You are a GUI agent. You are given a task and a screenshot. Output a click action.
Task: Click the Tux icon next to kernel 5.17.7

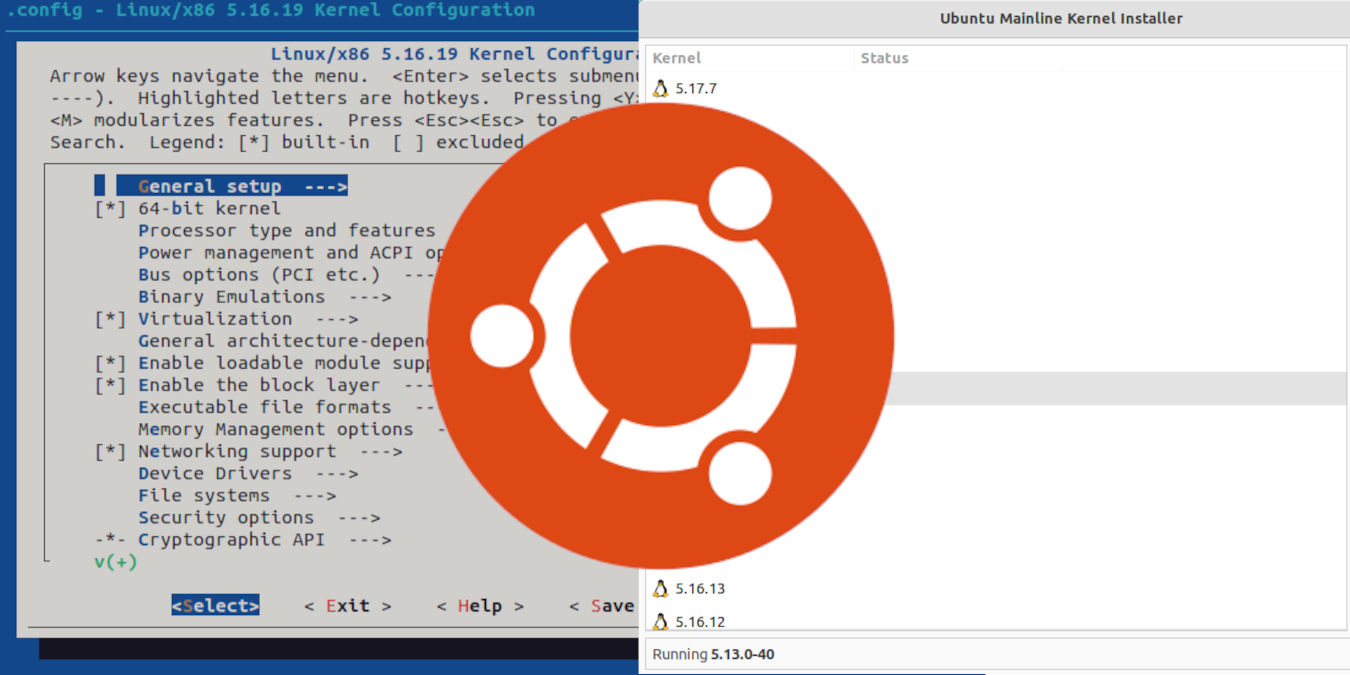[x=661, y=88]
